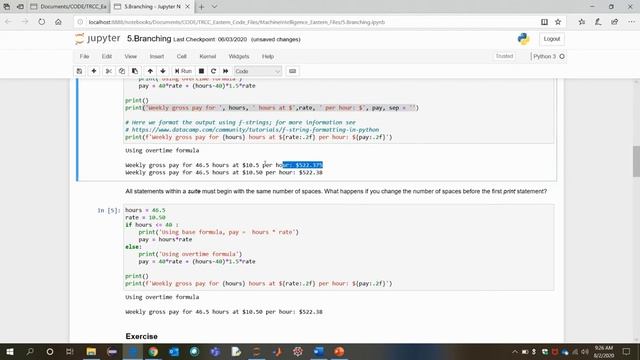Image resolution: width=640 pixels, height=360 pixels.
Task: Close the 5.Branching browser tab
Action: point(187,7)
